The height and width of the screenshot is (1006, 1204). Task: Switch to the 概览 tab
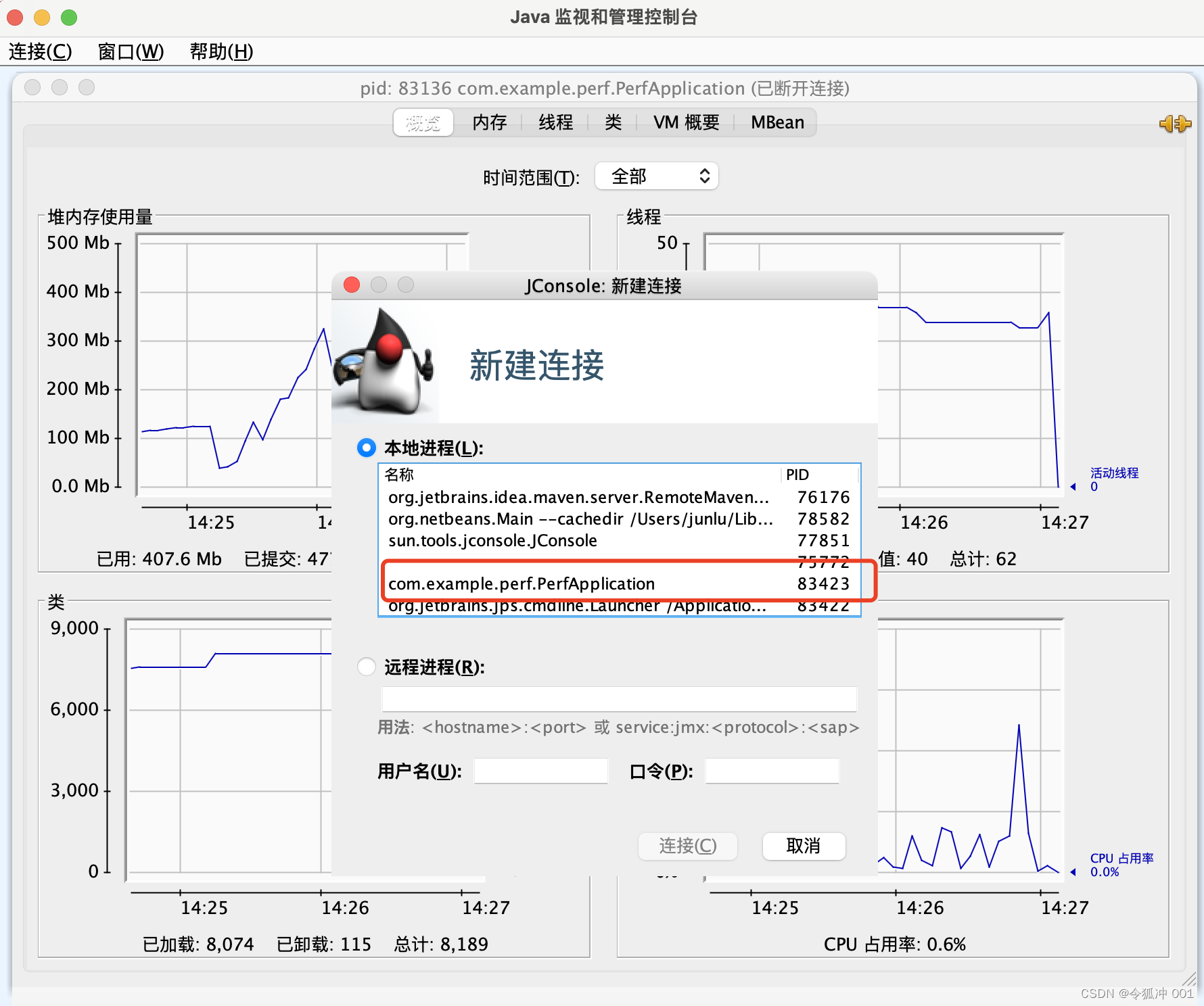click(x=423, y=122)
